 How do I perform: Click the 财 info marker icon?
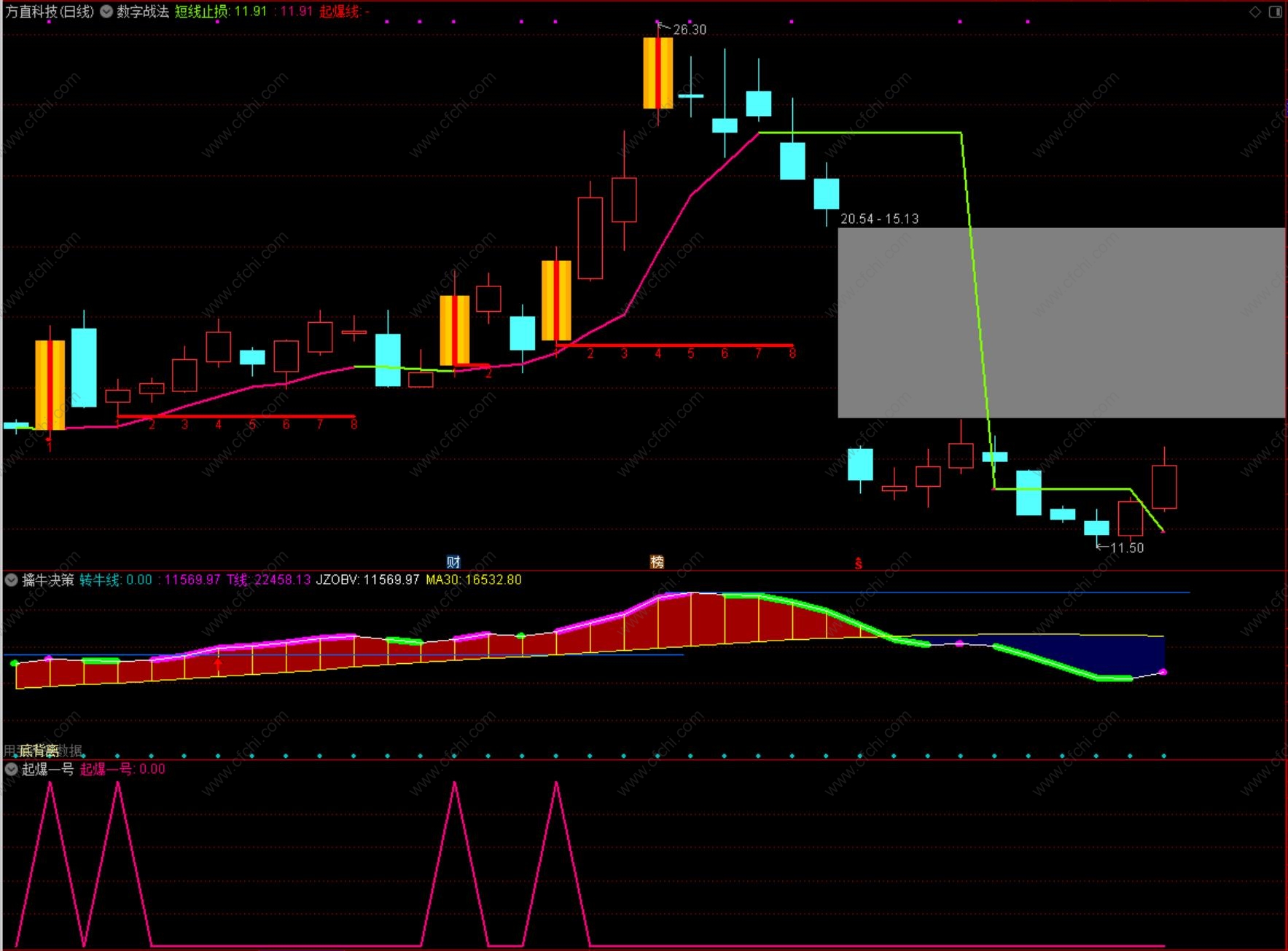453,562
